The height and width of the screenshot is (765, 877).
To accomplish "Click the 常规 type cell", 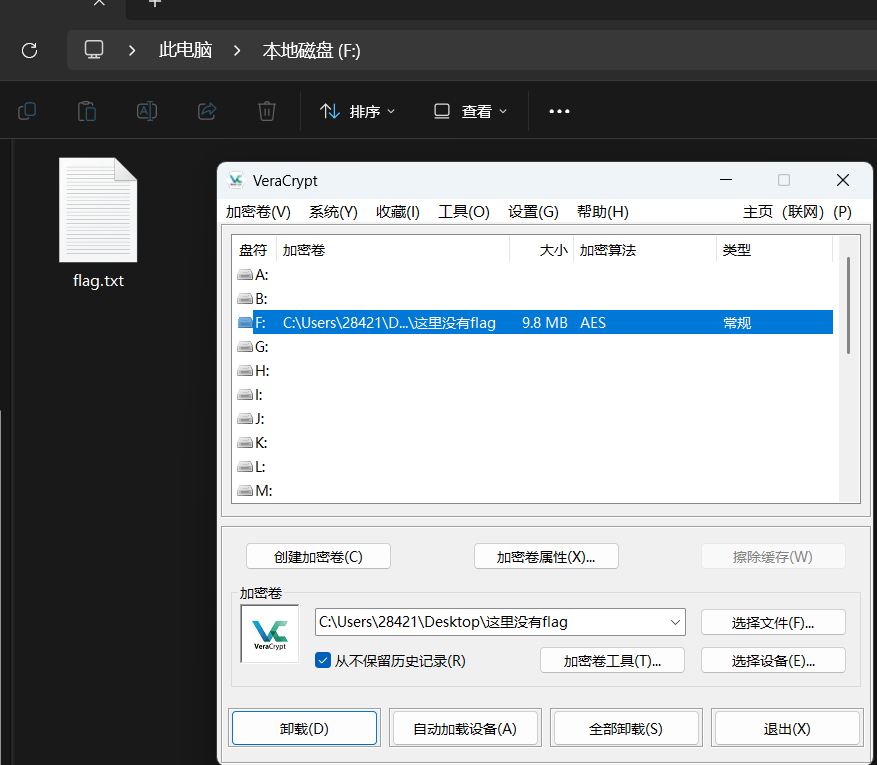I will [737, 323].
